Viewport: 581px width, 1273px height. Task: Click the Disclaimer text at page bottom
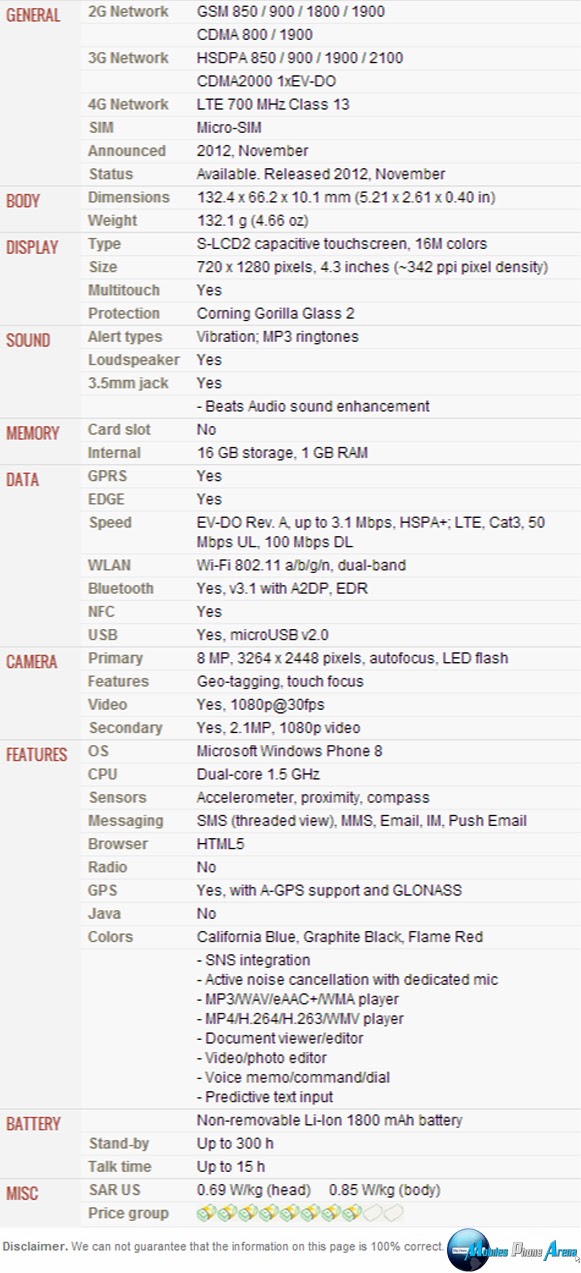click(x=35, y=1246)
